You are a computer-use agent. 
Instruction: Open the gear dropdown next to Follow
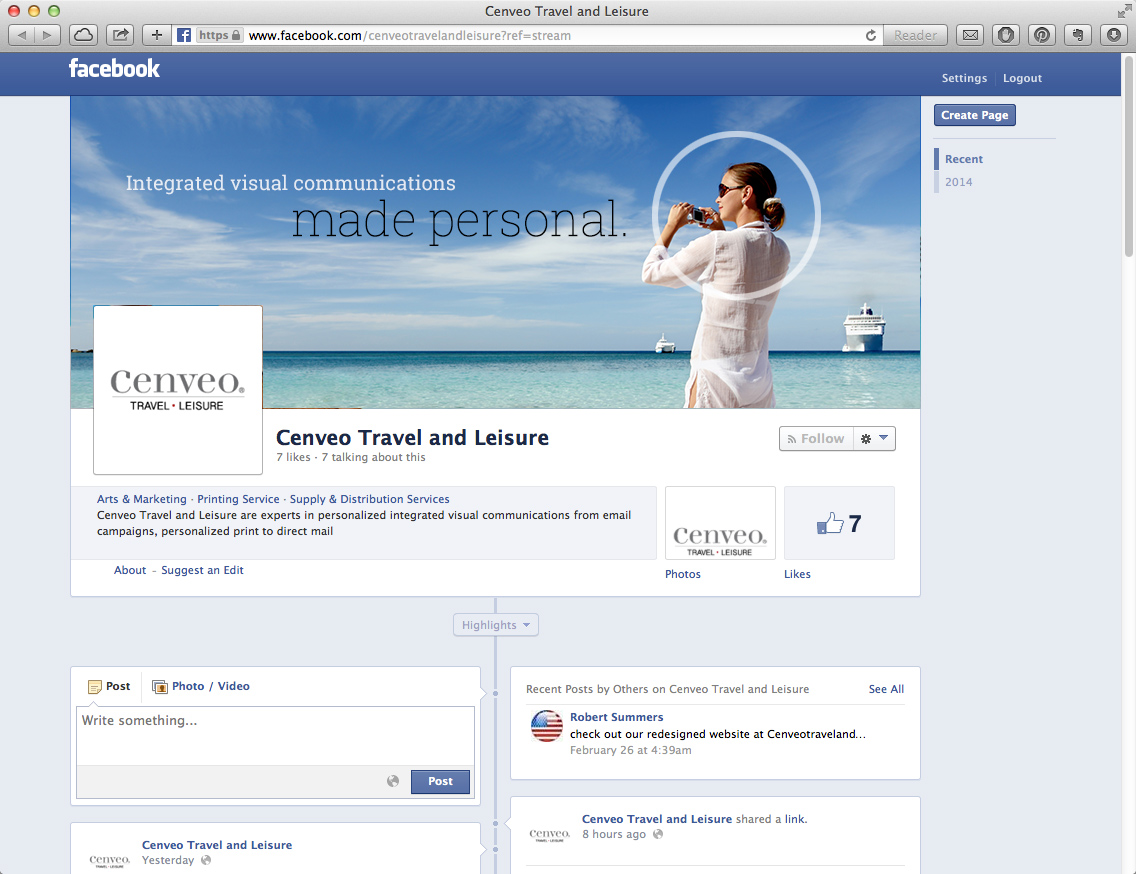tap(874, 438)
